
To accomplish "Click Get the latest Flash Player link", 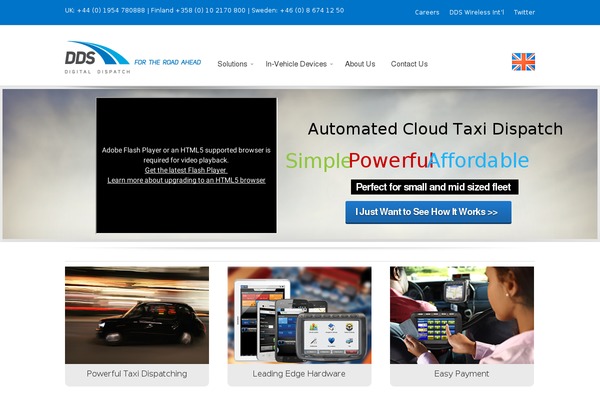I will click(x=186, y=170).
